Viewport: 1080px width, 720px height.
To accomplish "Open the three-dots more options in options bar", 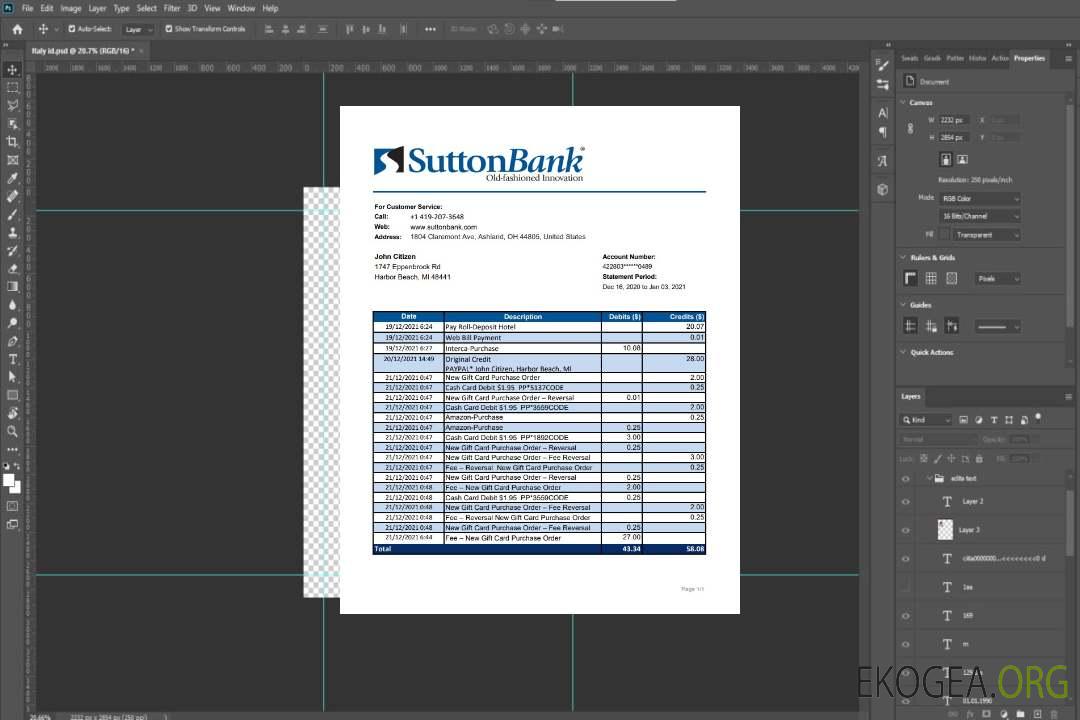I will (430, 29).
